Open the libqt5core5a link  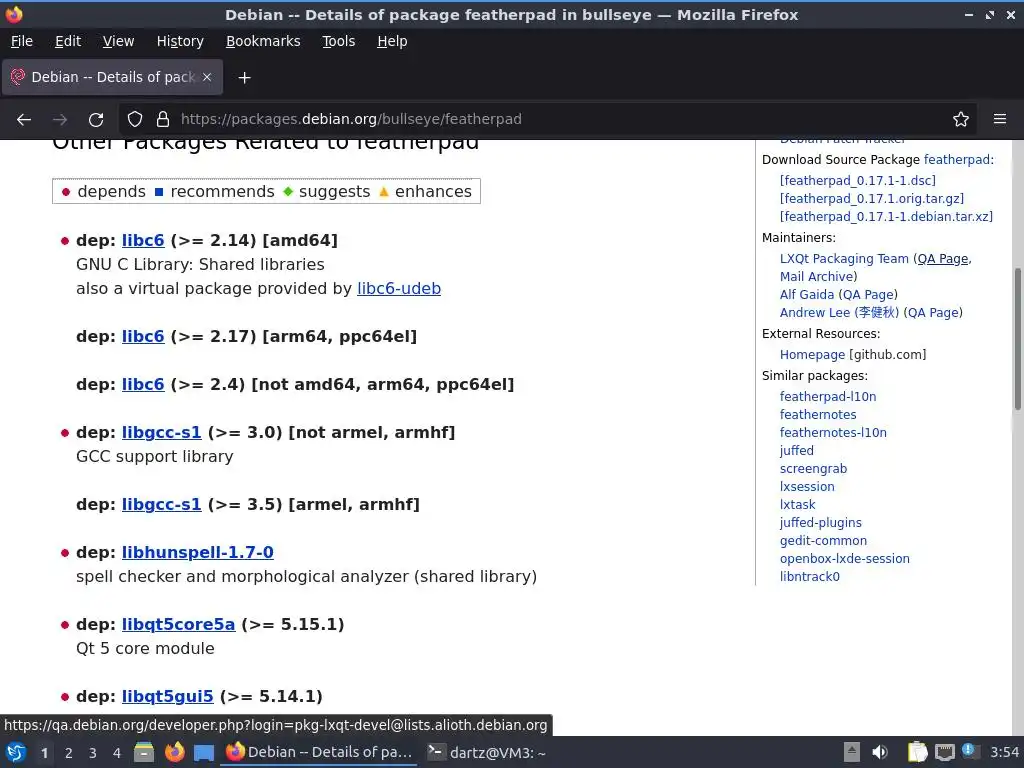178,624
